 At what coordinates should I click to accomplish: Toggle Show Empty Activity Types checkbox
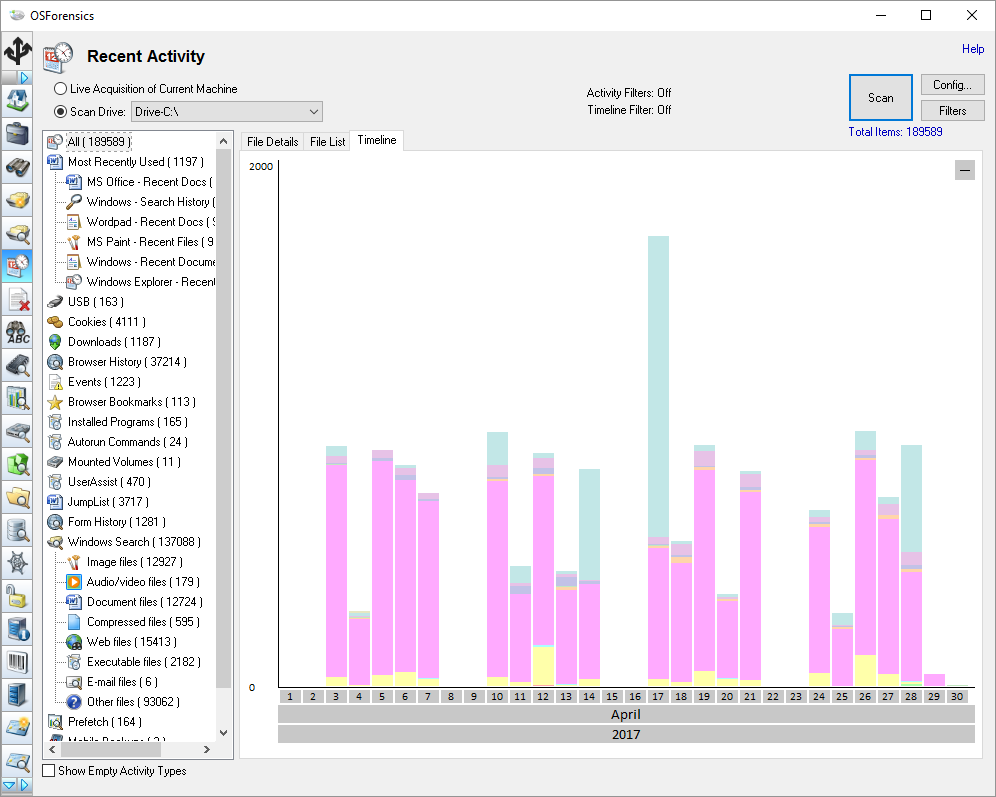point(48,770)
